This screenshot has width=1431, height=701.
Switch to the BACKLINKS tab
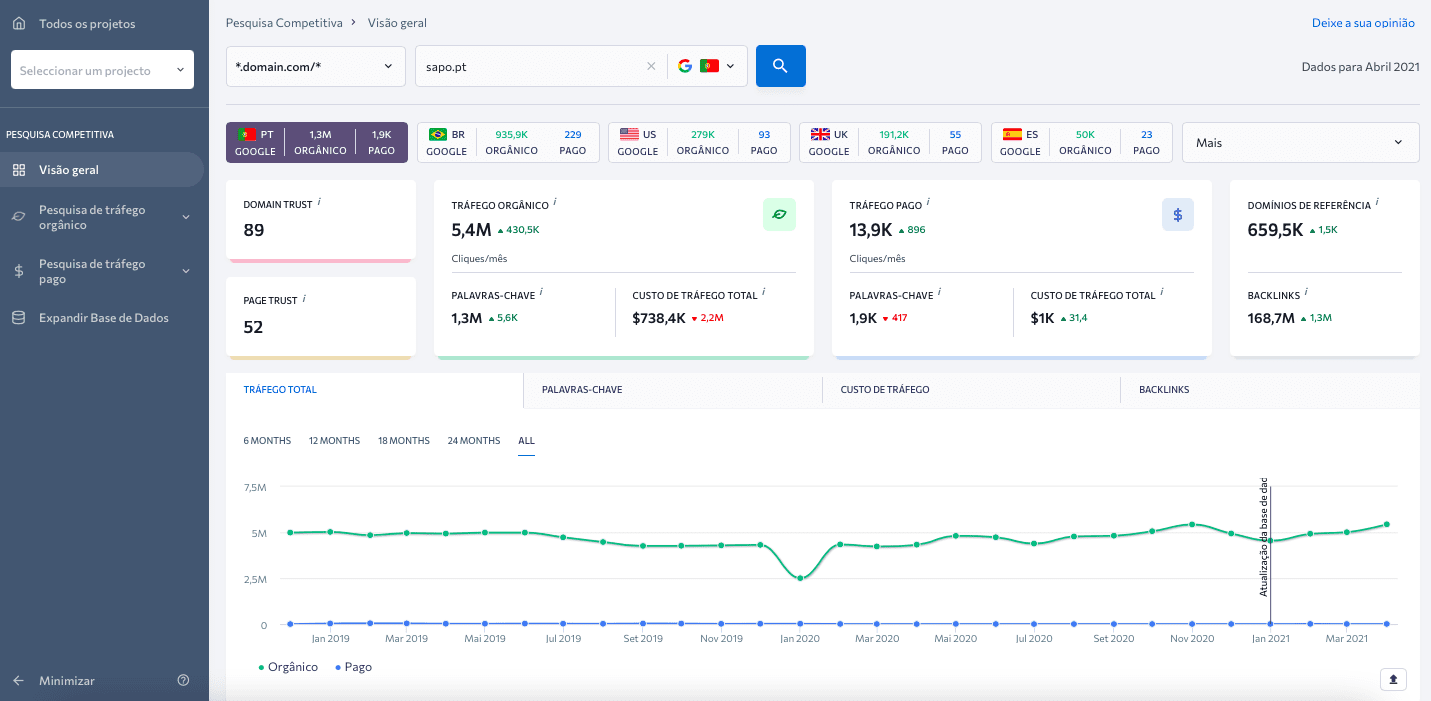point(1163,389)
